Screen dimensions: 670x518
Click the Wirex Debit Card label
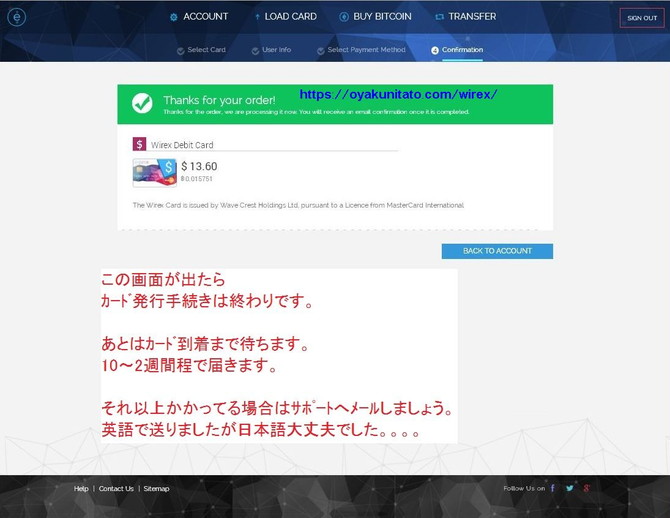tap(182, 145)
